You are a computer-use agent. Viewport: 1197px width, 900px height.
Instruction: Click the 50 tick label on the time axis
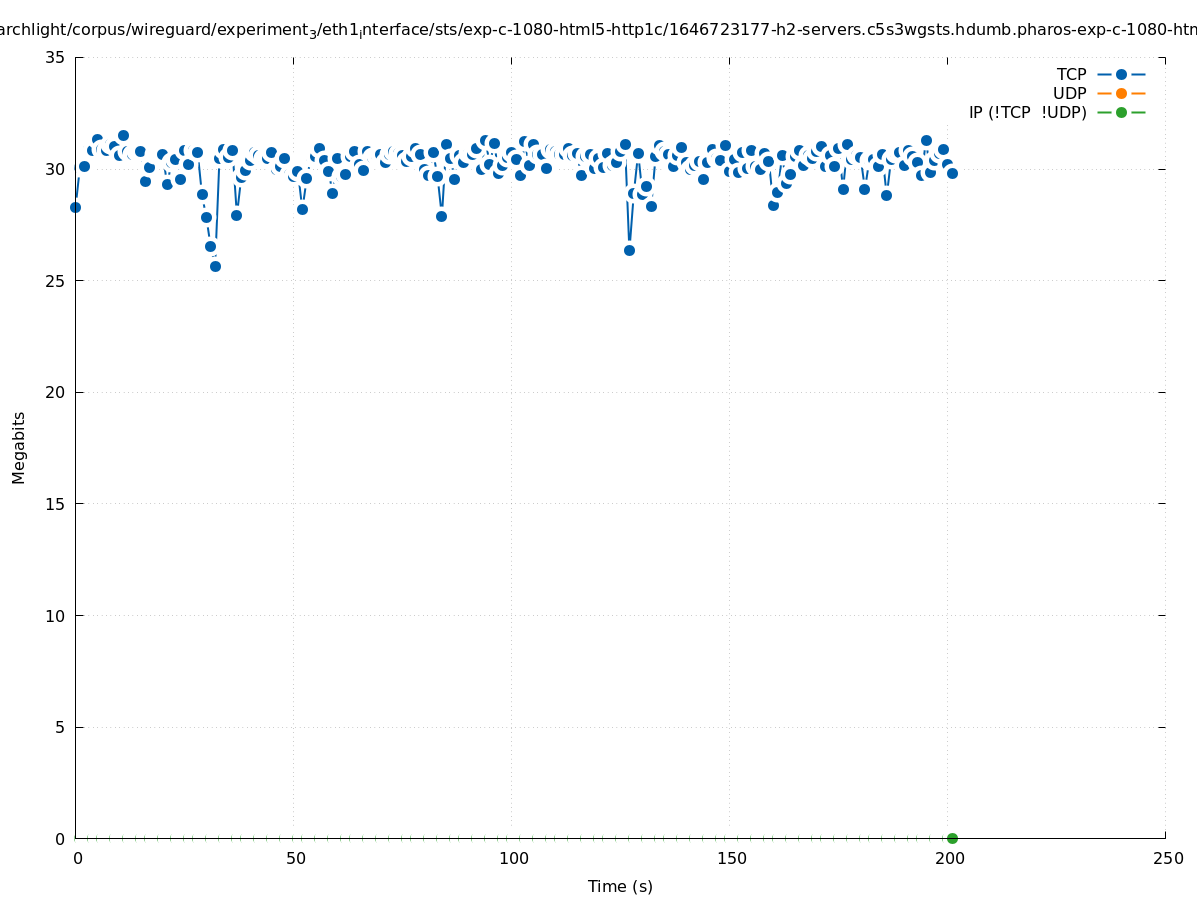pyautogui.click(x=295, y=859)
